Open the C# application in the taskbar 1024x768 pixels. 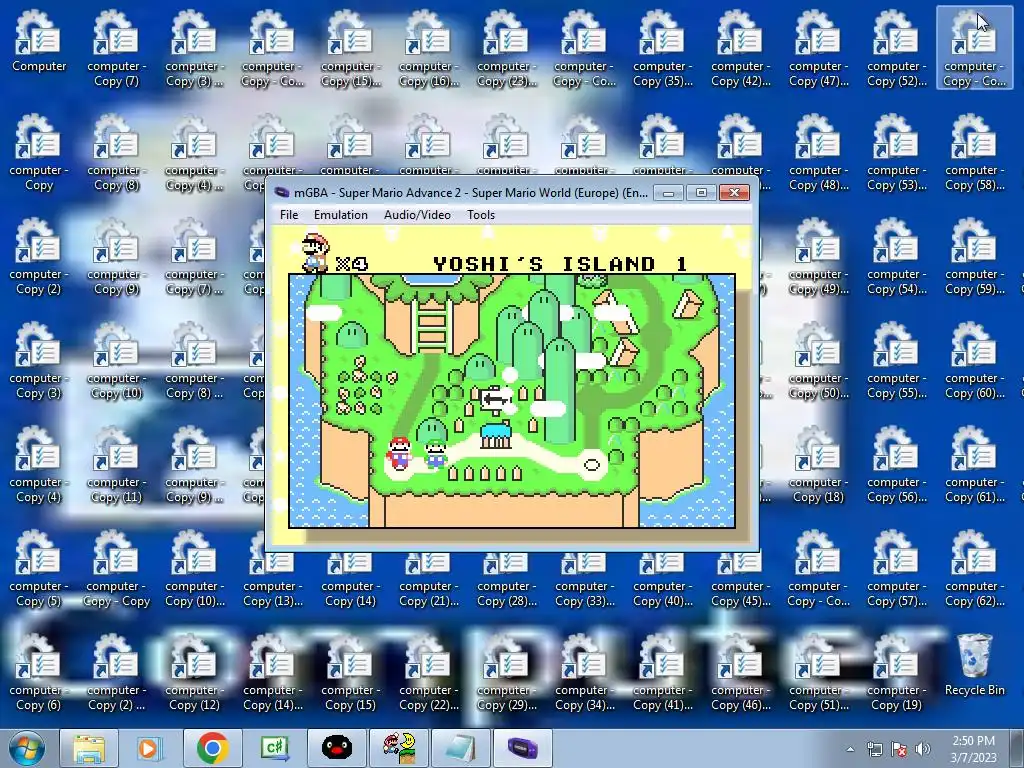[x=274, y=748]
